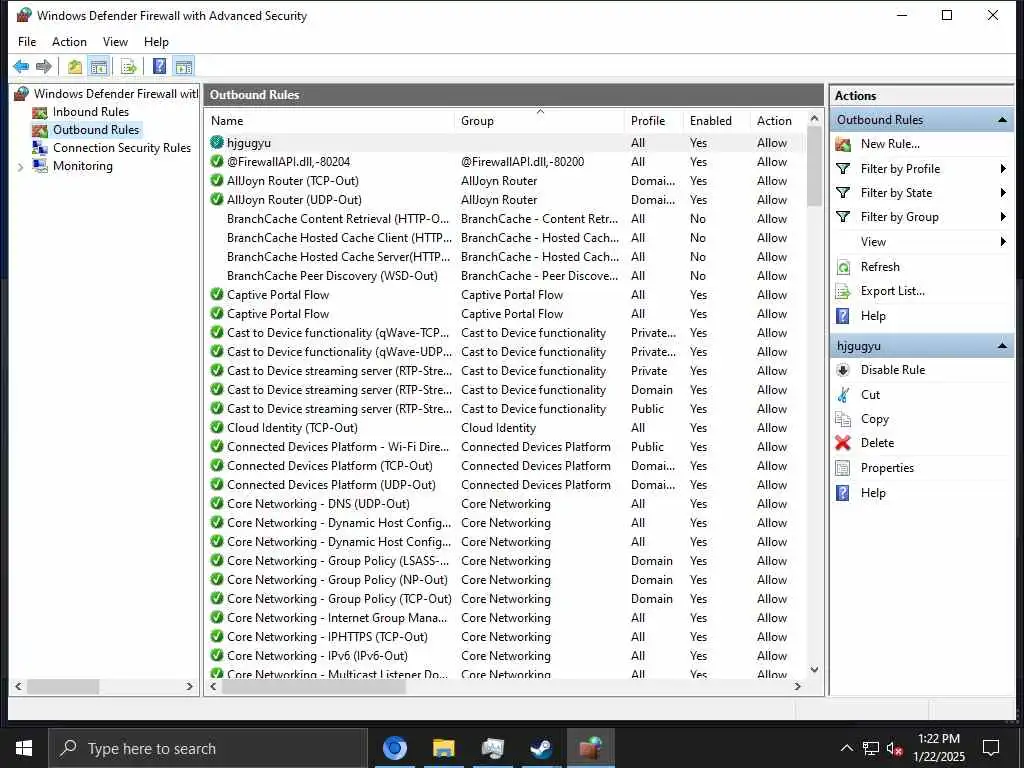Click the Back arrow toolbar icon
Screen dimensions: 1024x768
pos(21,66)
